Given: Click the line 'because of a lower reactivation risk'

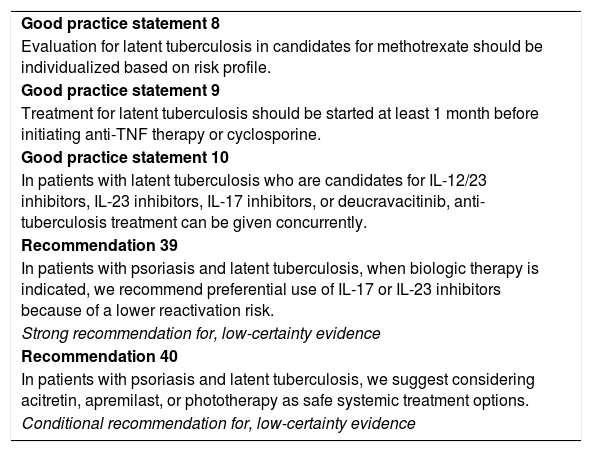Looking at the screenshot, I should point(146,311).
